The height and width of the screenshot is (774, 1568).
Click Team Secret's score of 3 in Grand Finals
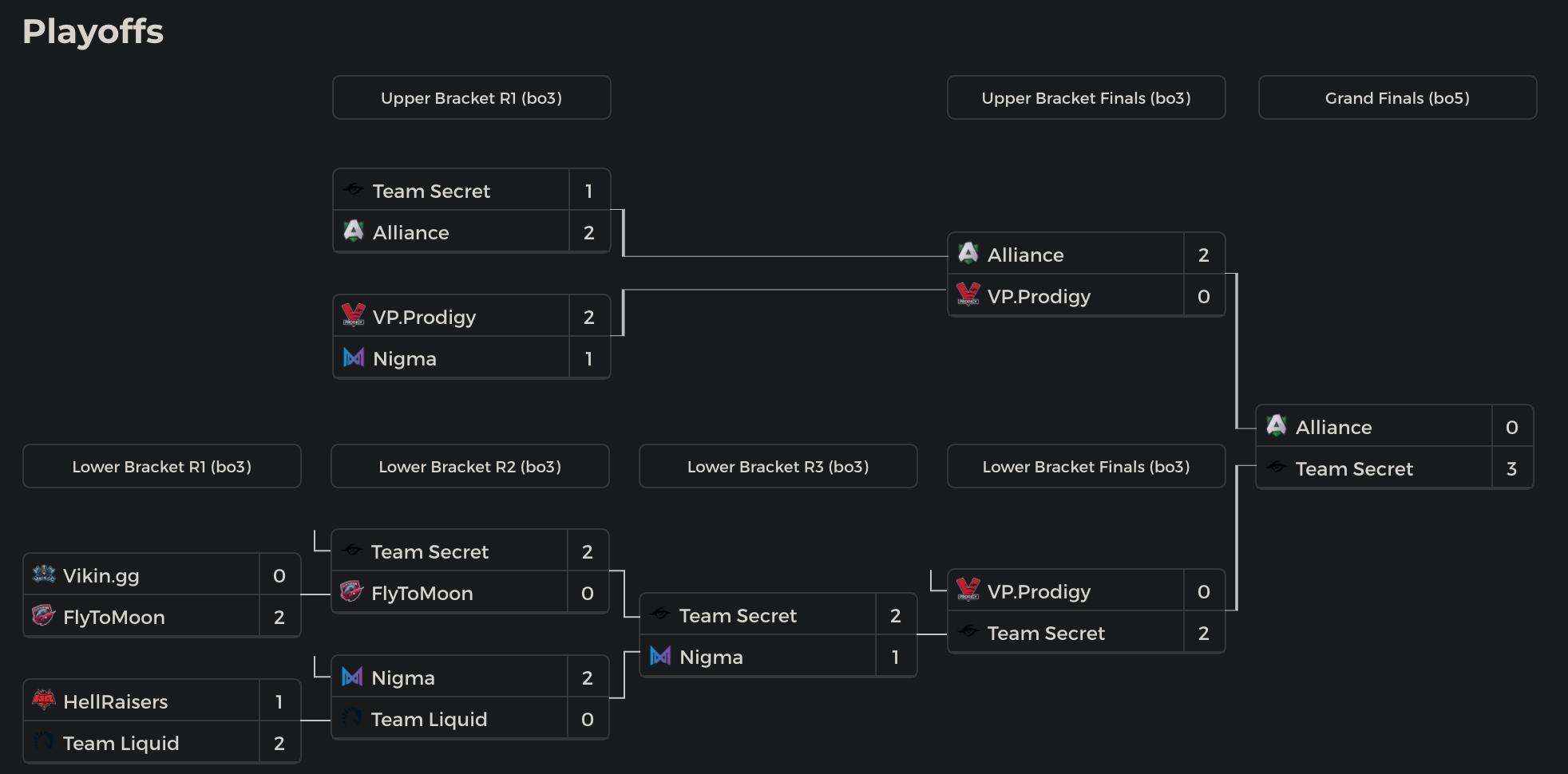1511,469
